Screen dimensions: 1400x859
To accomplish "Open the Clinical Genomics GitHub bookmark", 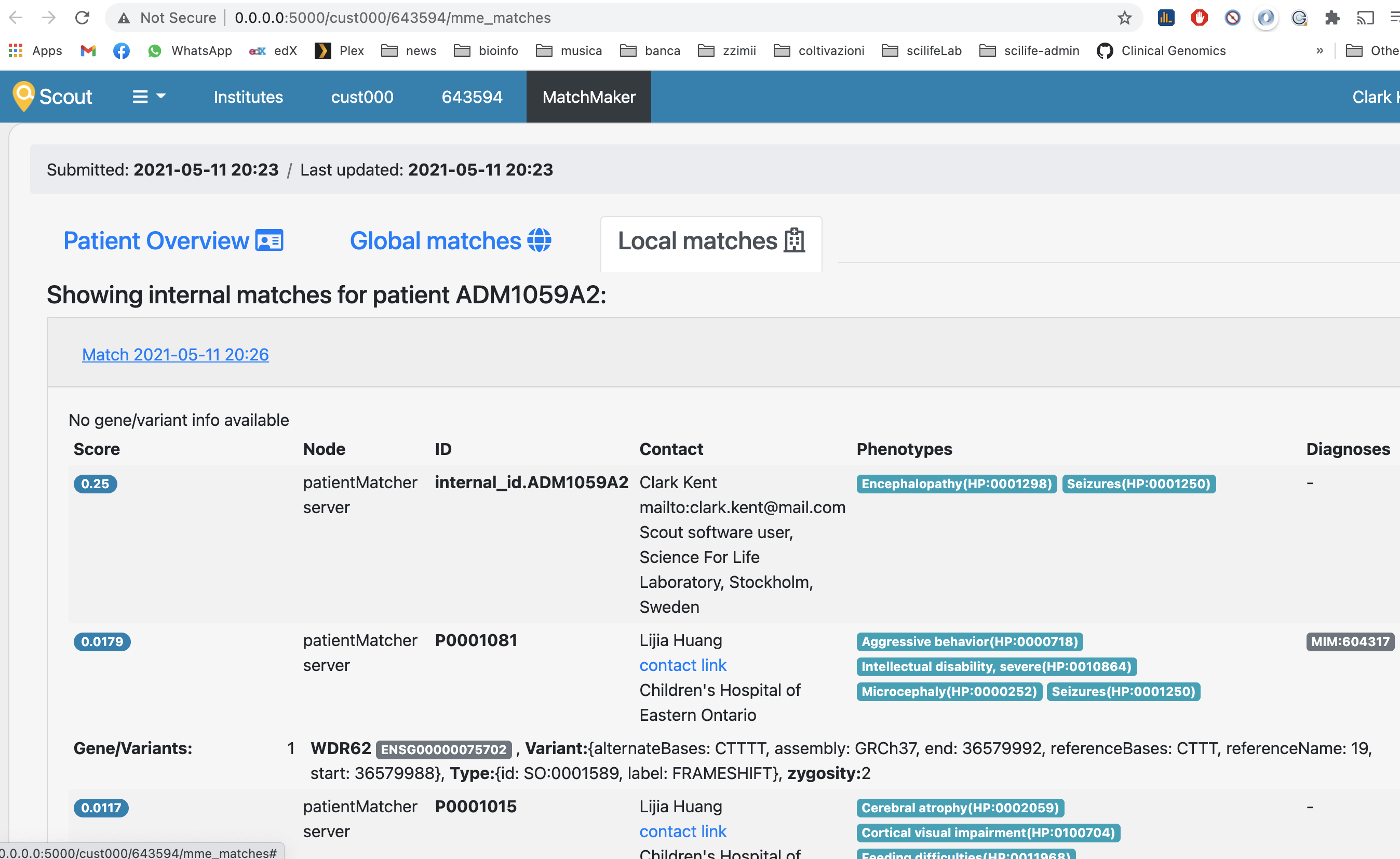I will pos(1161,50).
